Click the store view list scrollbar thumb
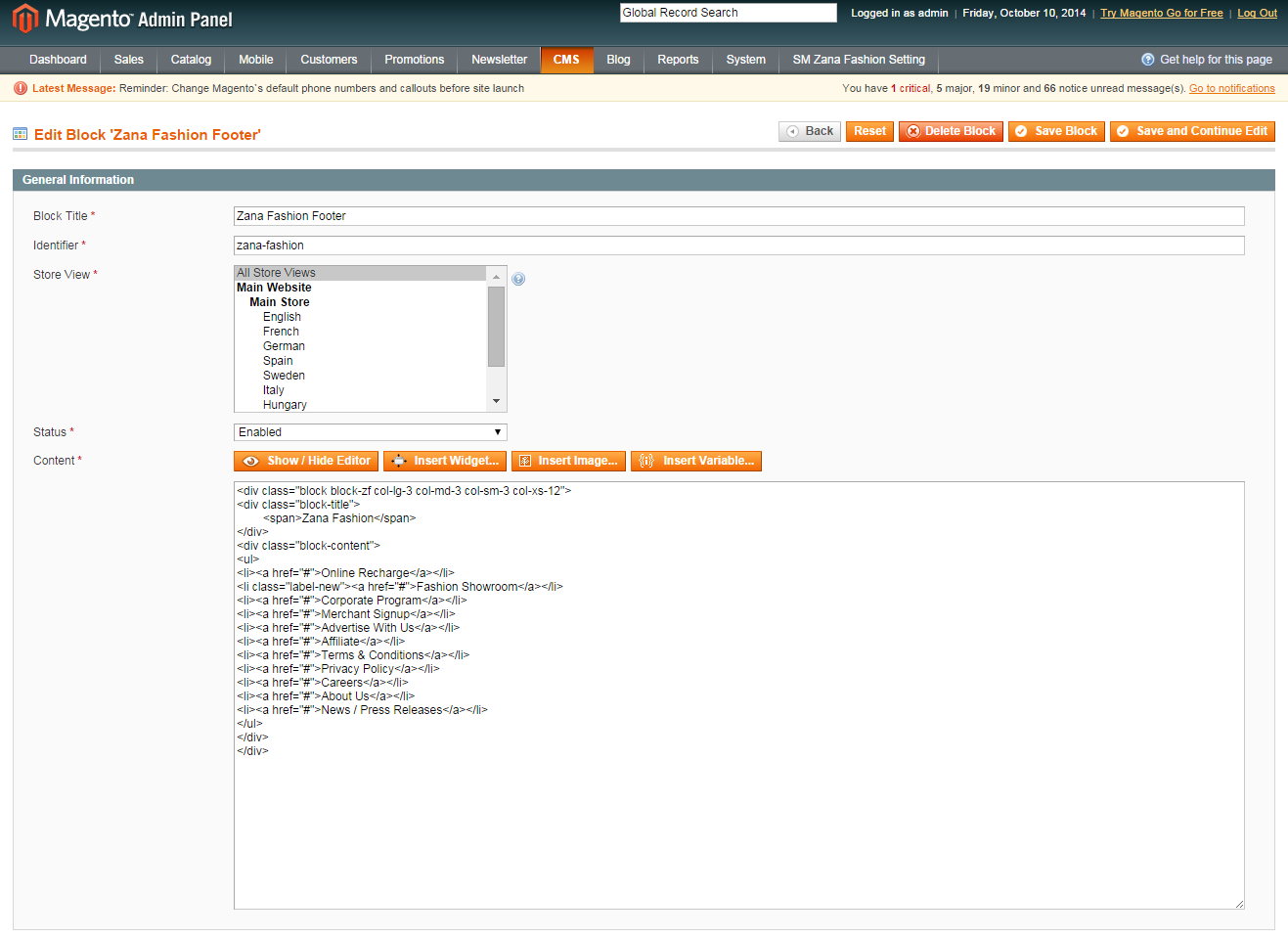This screenshot has width=1288, height=938. click(496, 327)
